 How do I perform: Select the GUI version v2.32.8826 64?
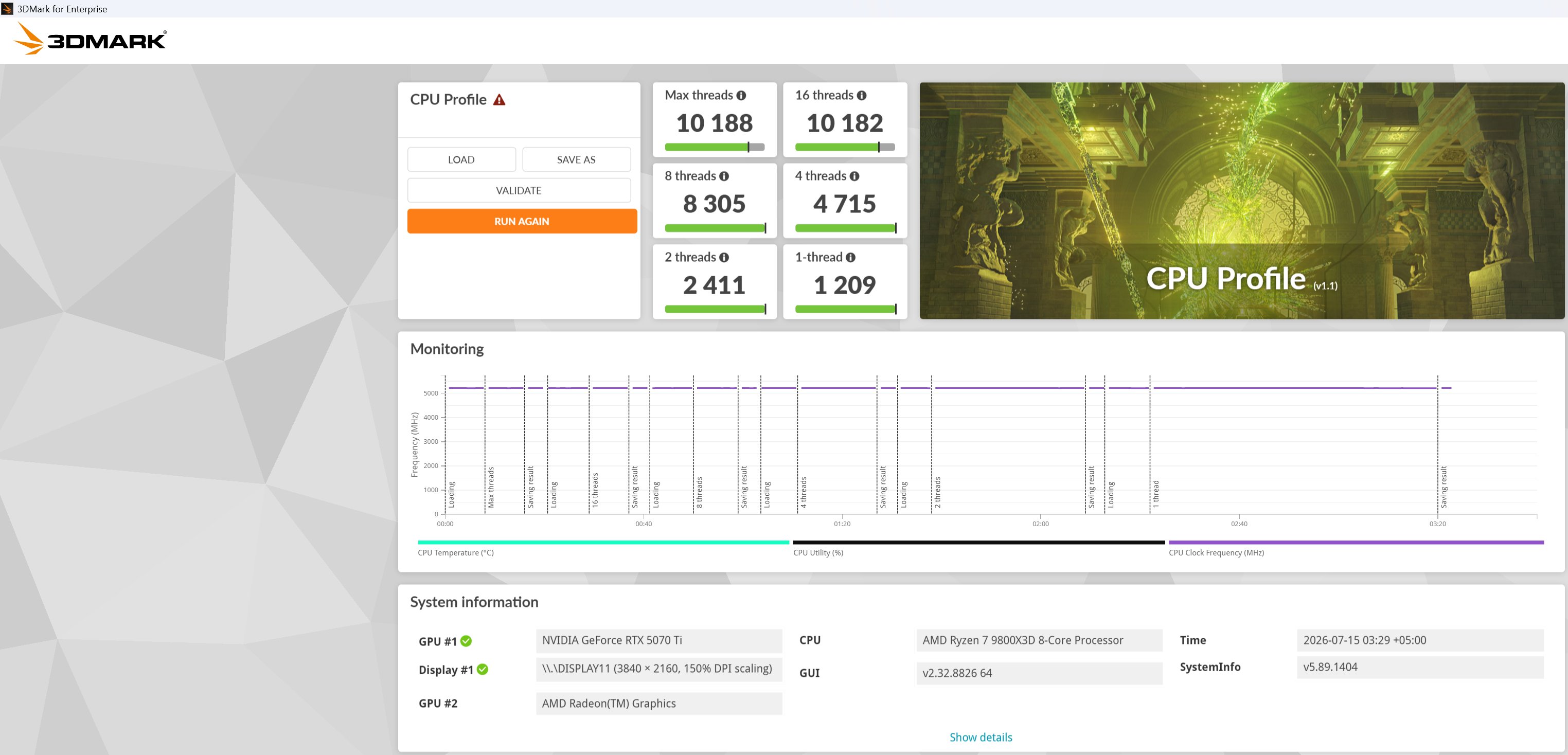point(1039,673)
